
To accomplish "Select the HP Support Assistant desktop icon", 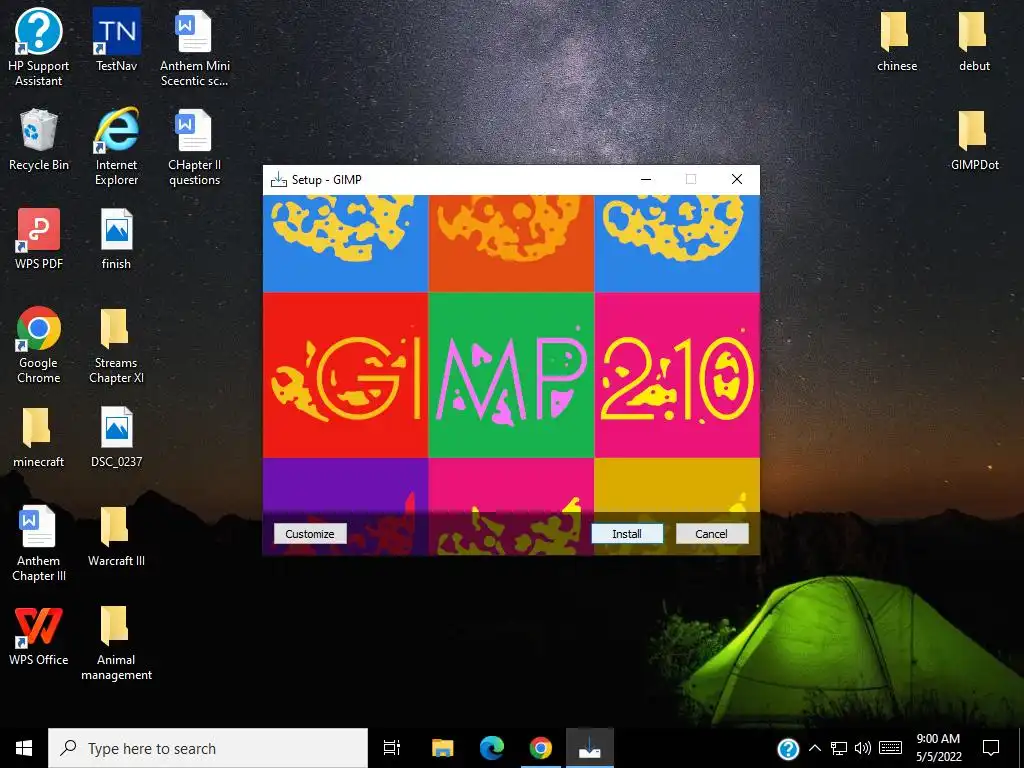I will point(39,47).
